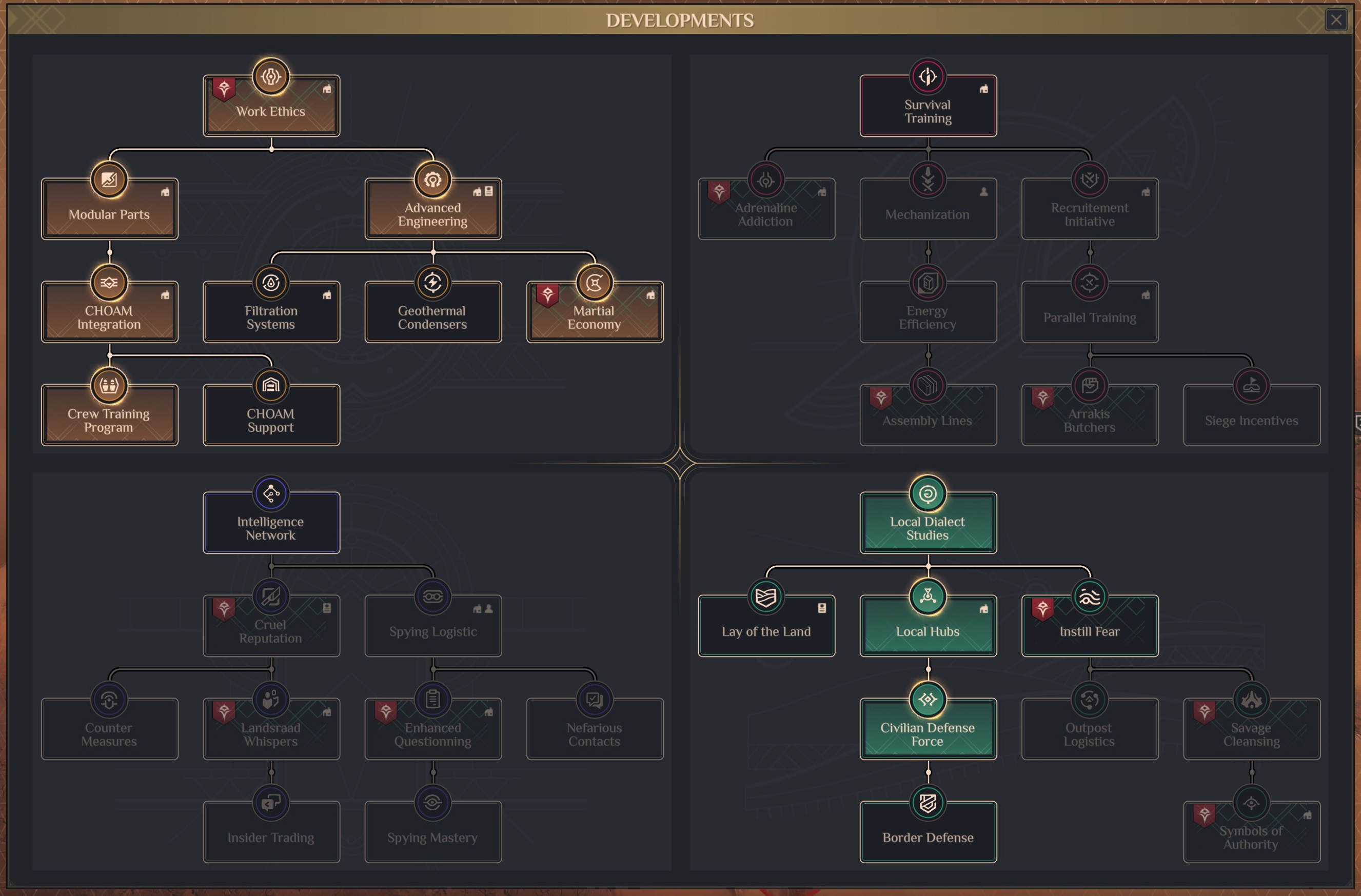Viewport: 1361px width, 896px height.
Task: Click the Survival Training icon
Action: point(928,76)
